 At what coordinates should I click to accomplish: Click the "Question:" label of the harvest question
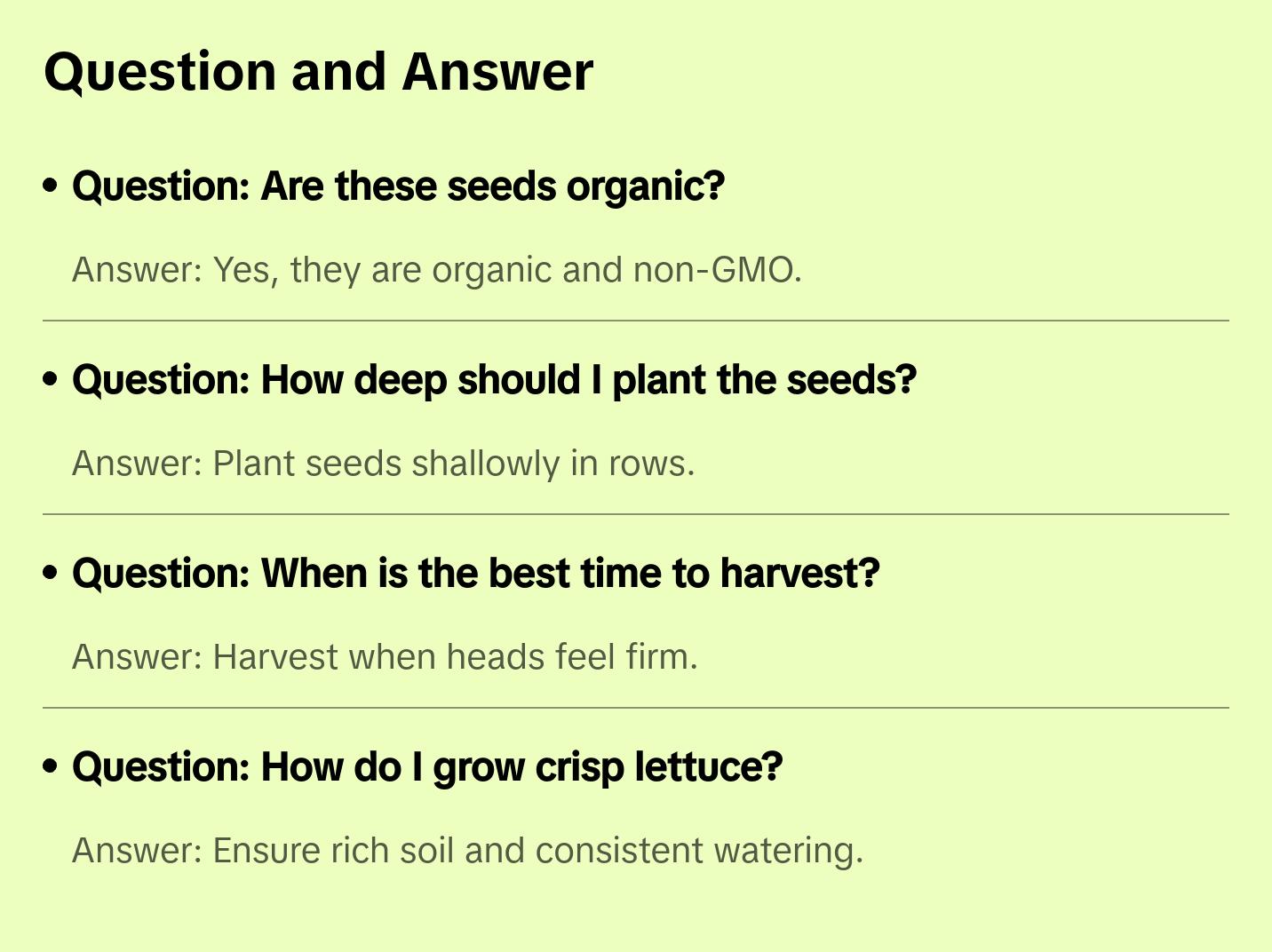click(162, 574)
